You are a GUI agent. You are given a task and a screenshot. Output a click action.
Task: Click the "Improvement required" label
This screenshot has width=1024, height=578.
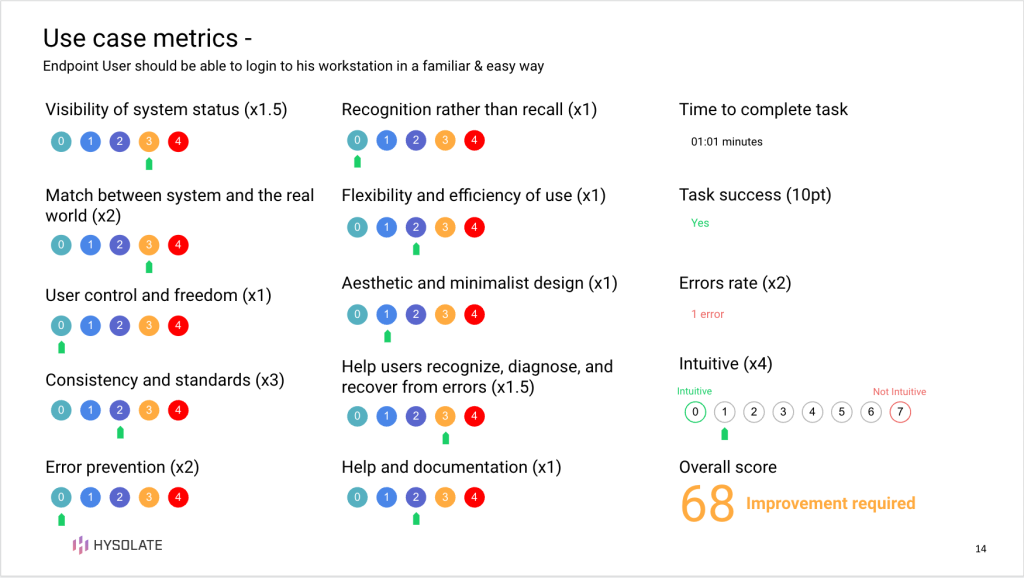pyautogui.click(x=830, y=503)
